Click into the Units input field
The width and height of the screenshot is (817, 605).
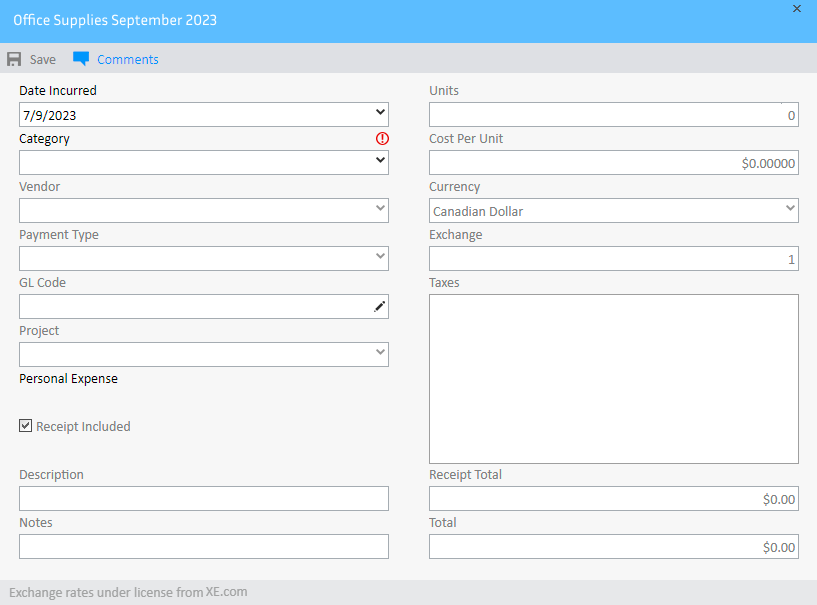(612, 115)
